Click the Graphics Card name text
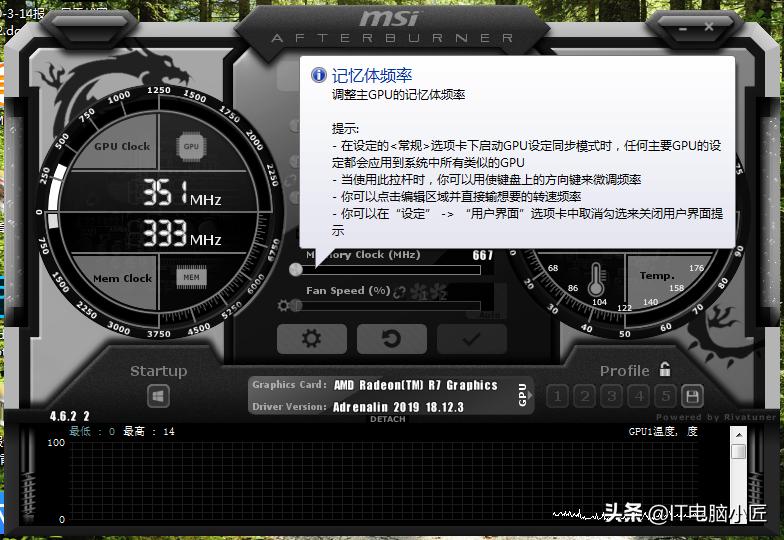 (416, 385)
